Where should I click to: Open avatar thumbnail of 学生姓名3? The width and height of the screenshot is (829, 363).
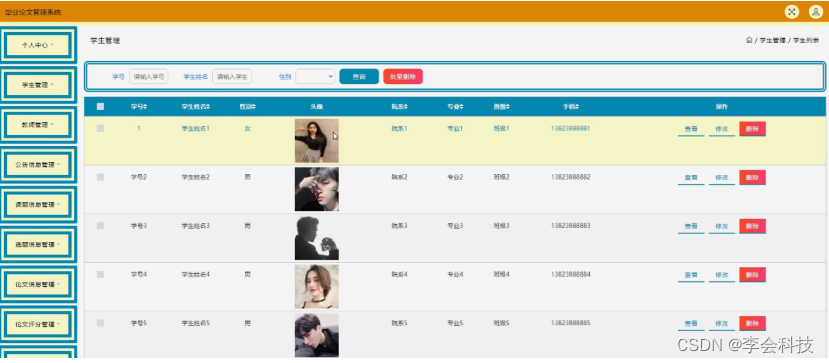[317, 238]
